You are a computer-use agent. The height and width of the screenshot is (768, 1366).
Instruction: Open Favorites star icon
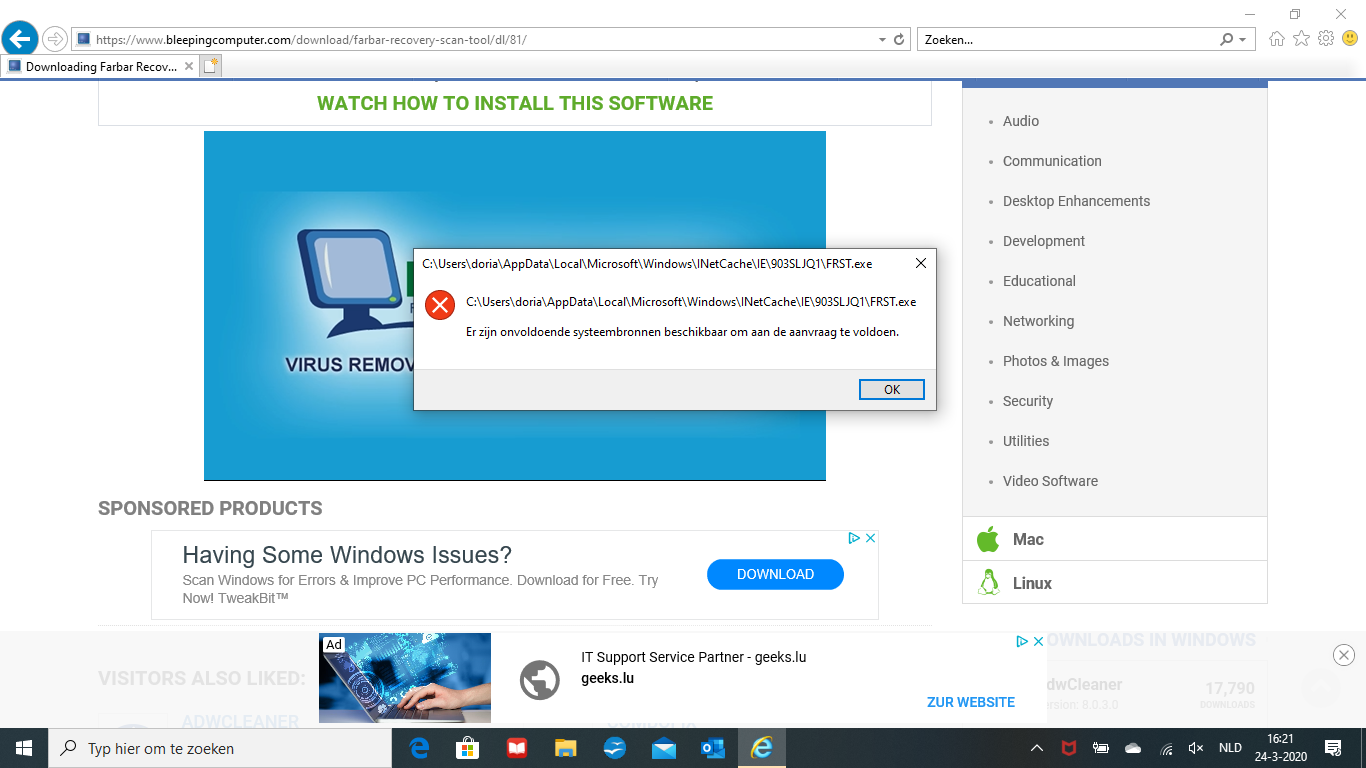[1301, 39]
